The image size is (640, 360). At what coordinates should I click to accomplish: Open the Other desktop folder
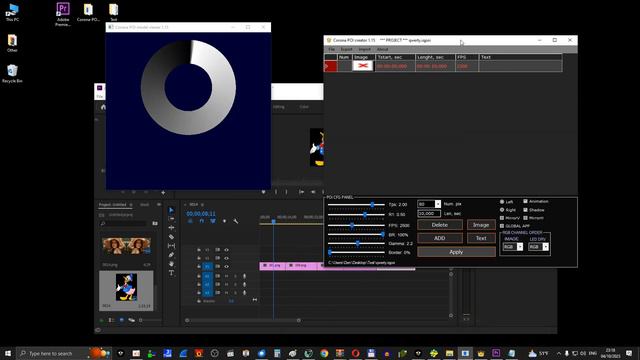pos(12,43)
